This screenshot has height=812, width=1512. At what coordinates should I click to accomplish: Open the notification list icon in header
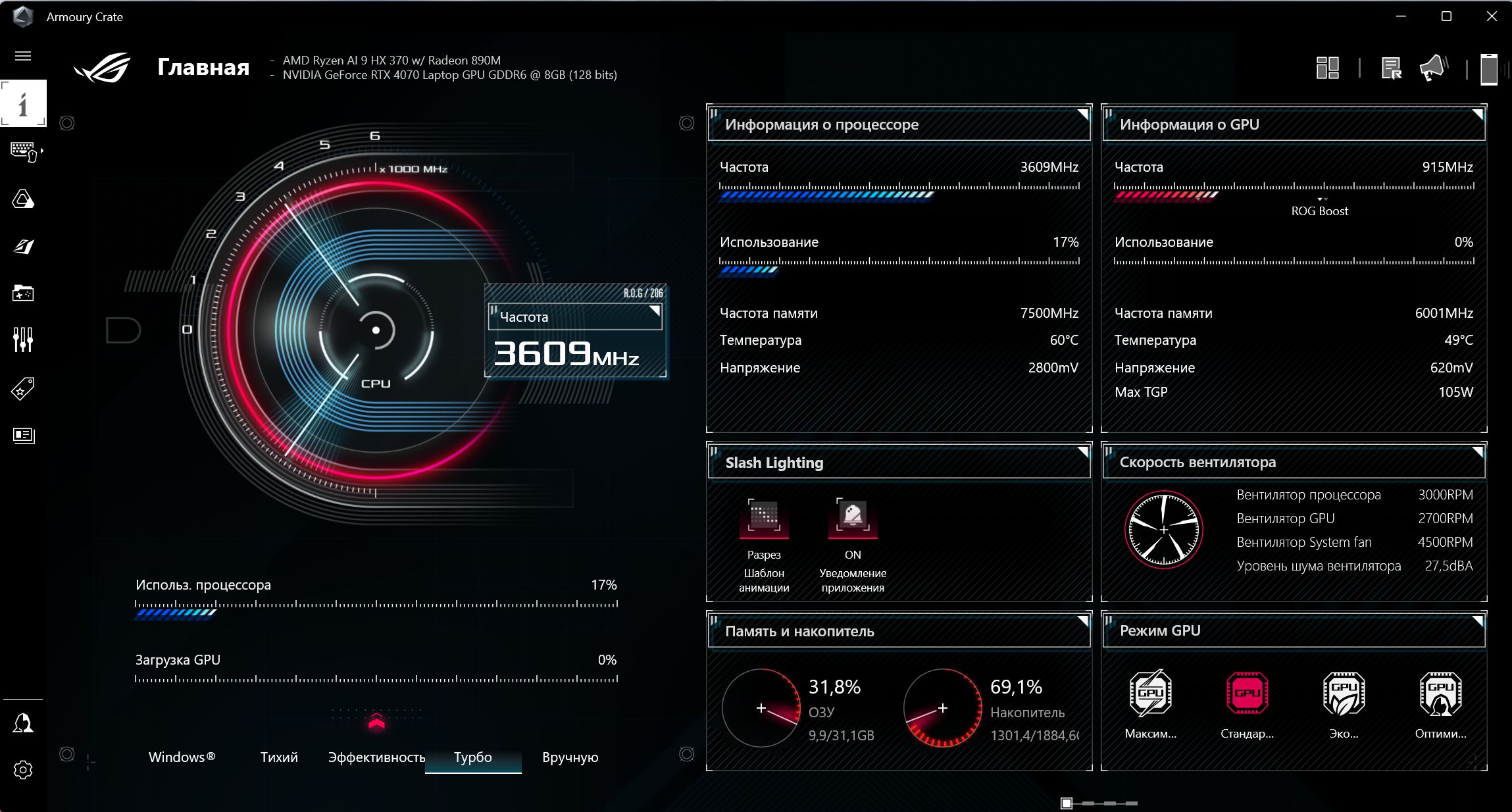[x=1391, y=68]
